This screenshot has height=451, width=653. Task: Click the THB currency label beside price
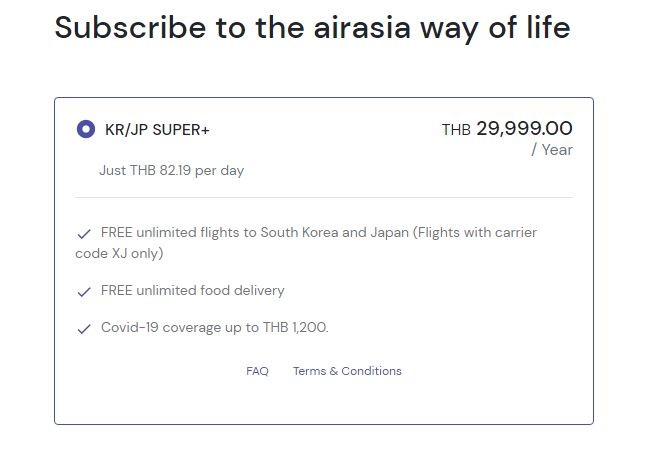456,130
